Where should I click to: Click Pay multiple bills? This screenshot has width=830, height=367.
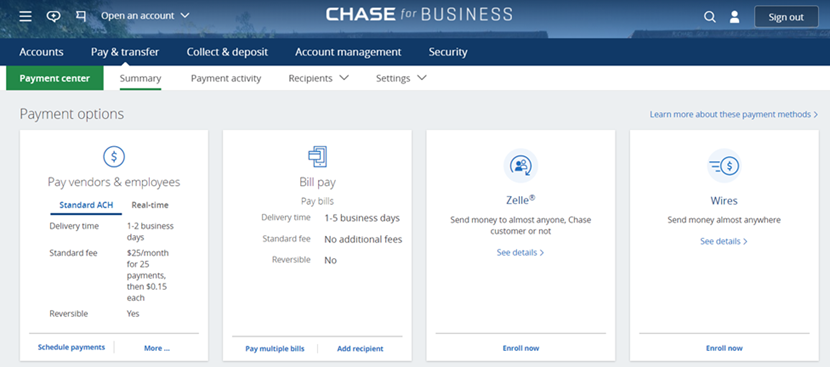(275, 348)
